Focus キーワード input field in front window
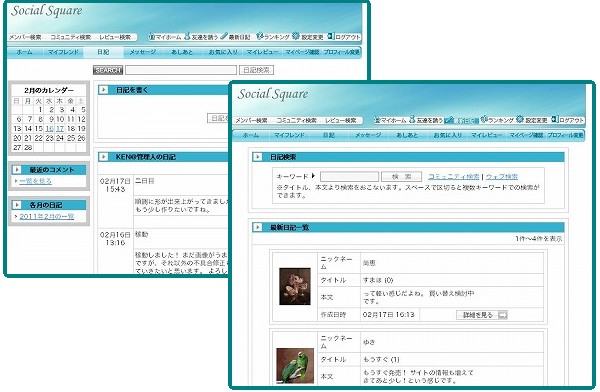Image resolution: width=600 pixels, height=392 pixels. (349, 176)
